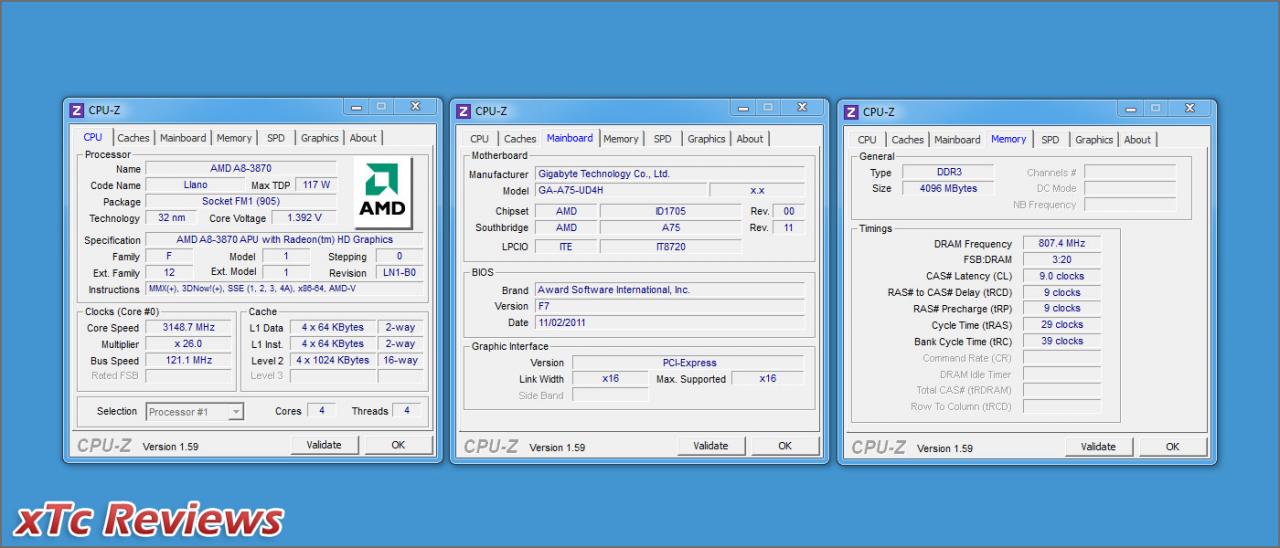This screenshot has height=548, width=1280.
Task: Open Graphics tab in the left CPU window
Action: click(x=320, y=138)
